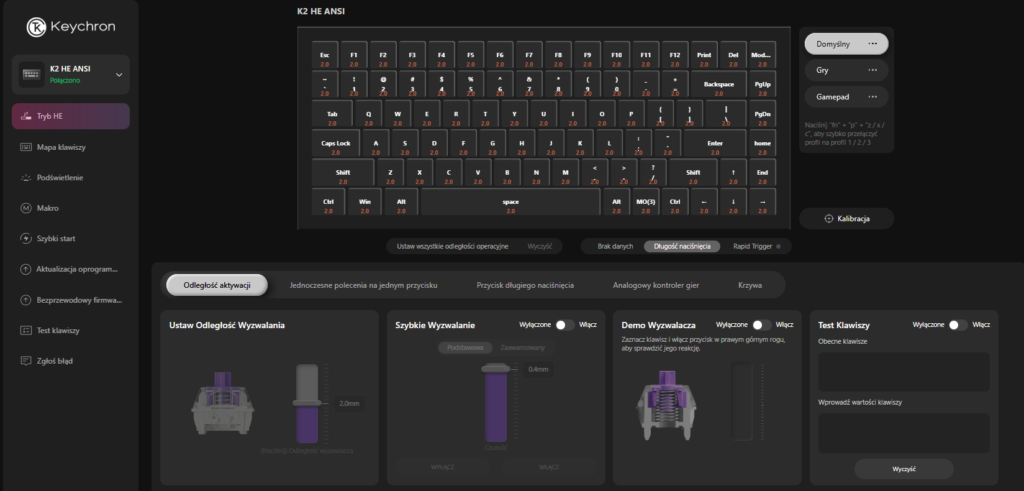The height and width of the screenshot is (491, 1024).
Task: Click the Szybki start icon
Action: tap(25, 238)
